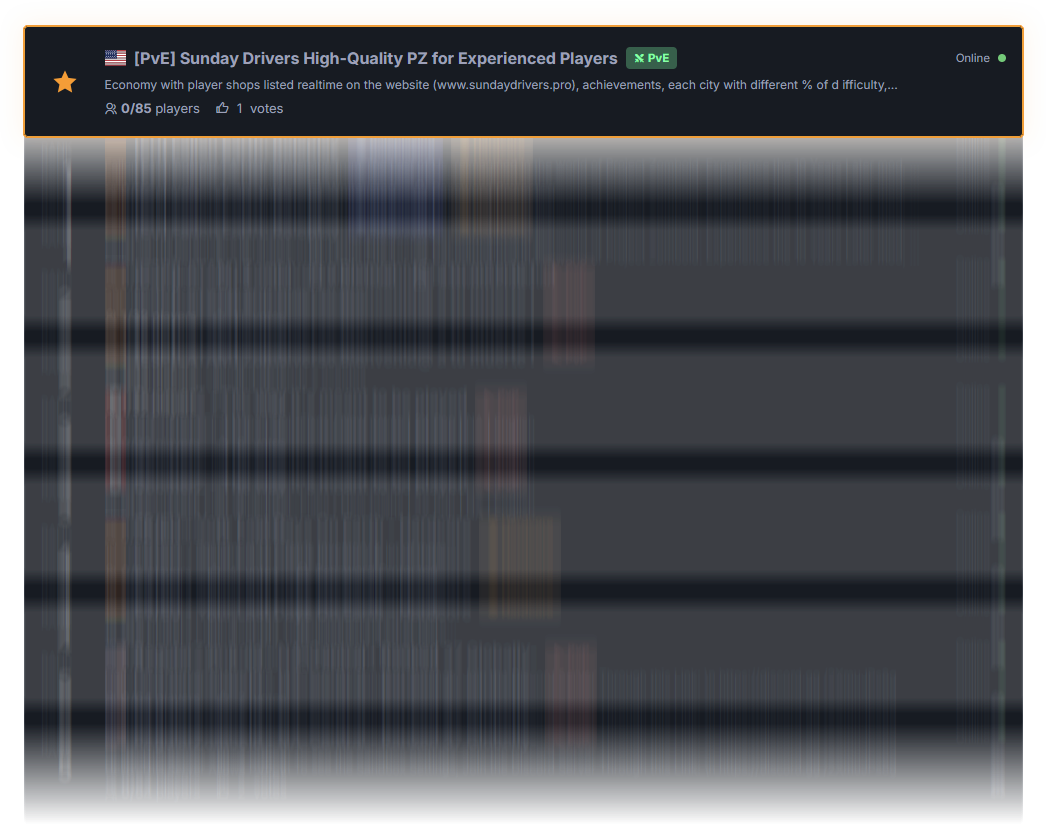Click the United States flag icon
Image resolution: width=1046 pixels, height=840 pixels.
115,58
